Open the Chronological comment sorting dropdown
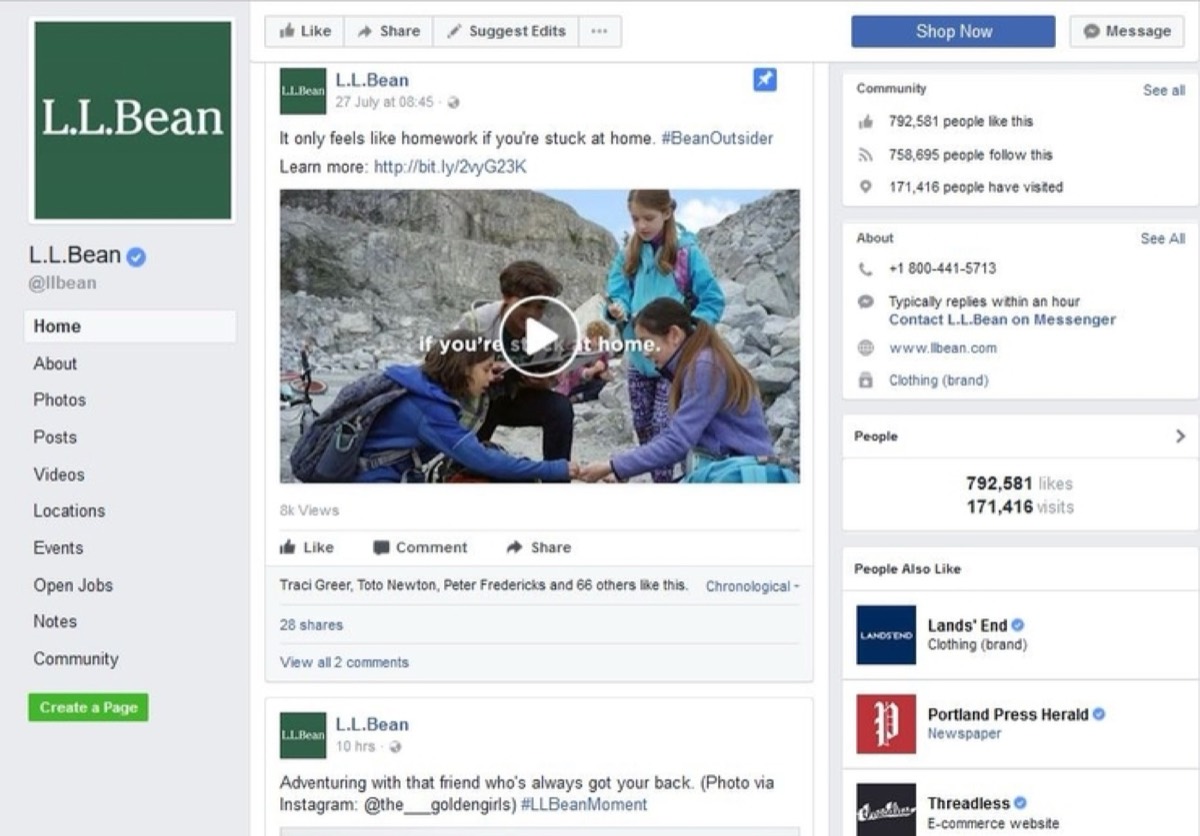Screen dimensions: 1200x836 [751, 587]
